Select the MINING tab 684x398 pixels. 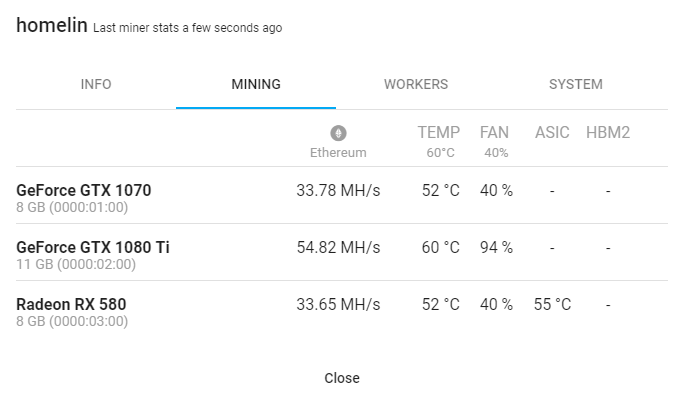256,84
